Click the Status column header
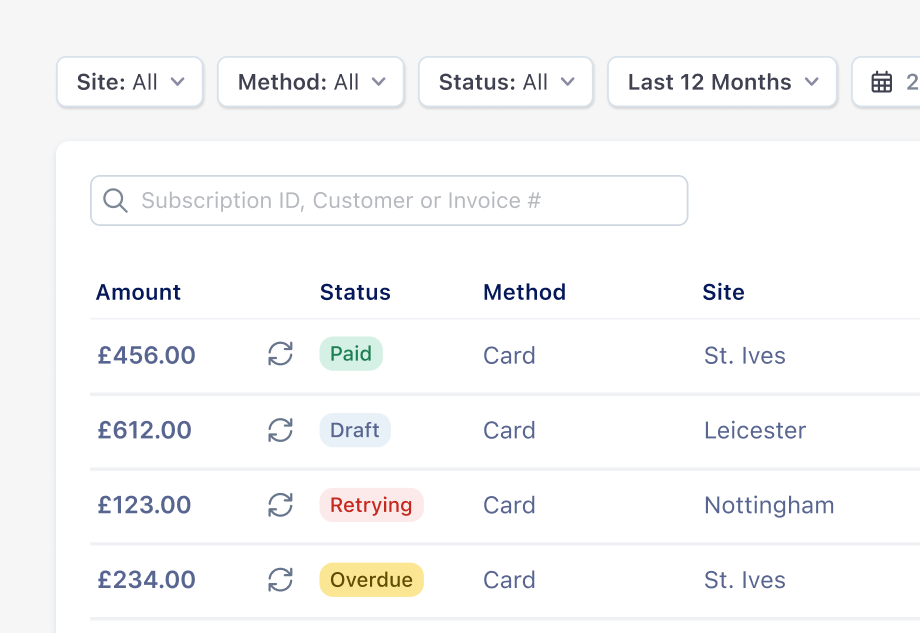This screenshot has width=920, height=633. click(355, 292)
